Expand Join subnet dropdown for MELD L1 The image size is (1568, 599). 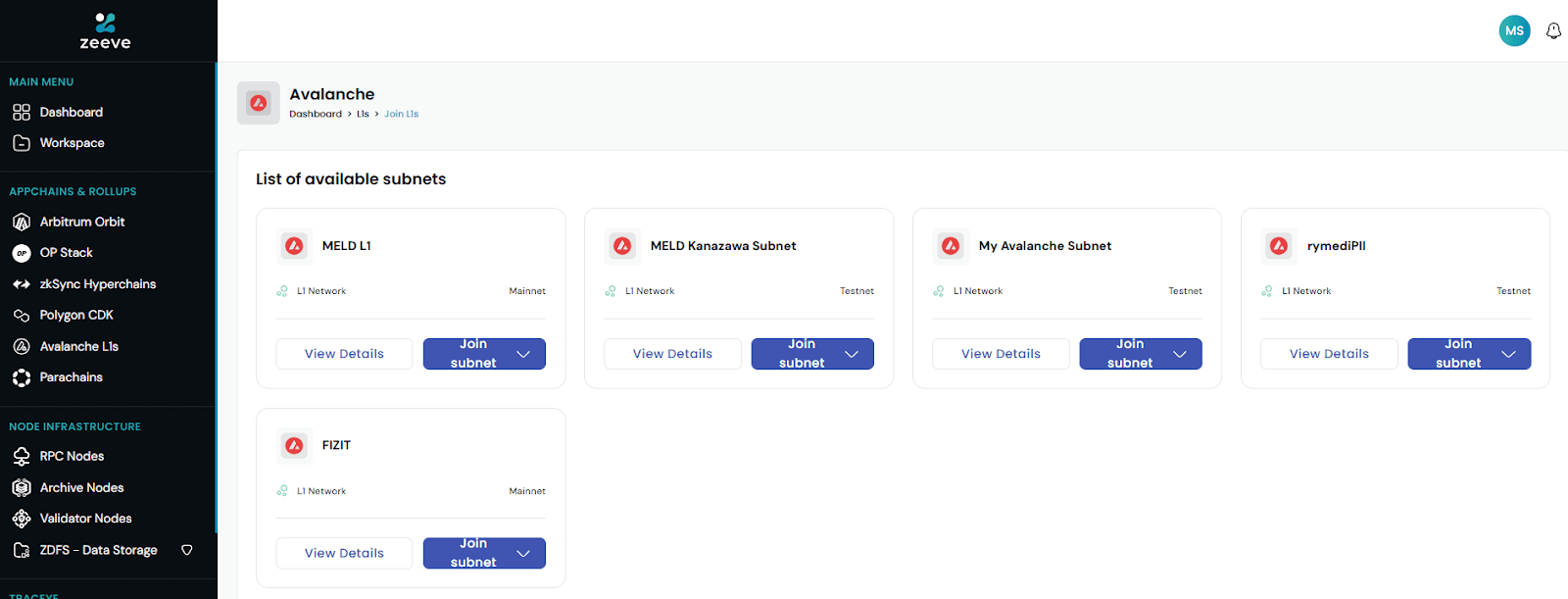click(x=523, y=354)
